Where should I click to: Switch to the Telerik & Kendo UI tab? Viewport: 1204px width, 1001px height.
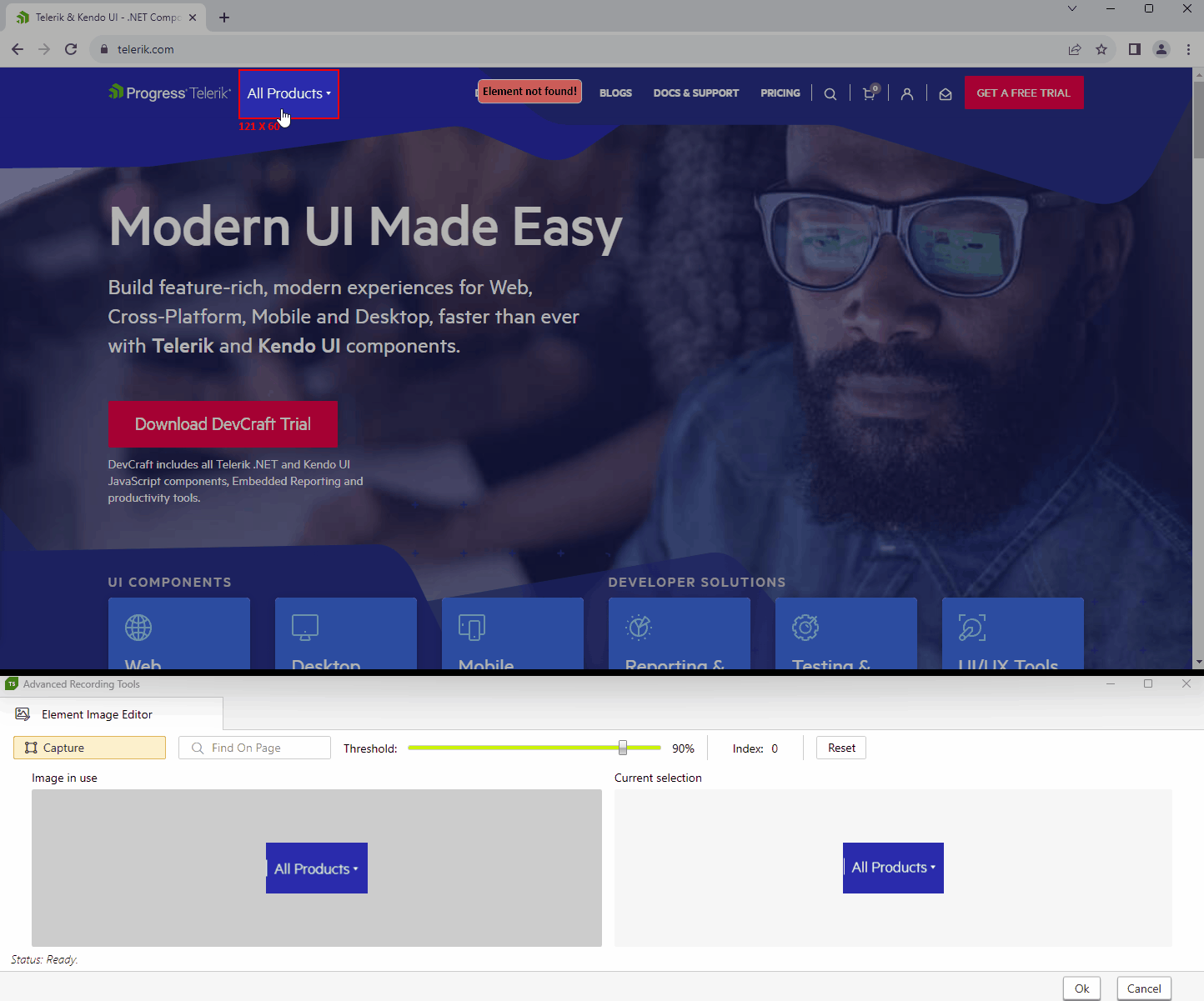106,18
